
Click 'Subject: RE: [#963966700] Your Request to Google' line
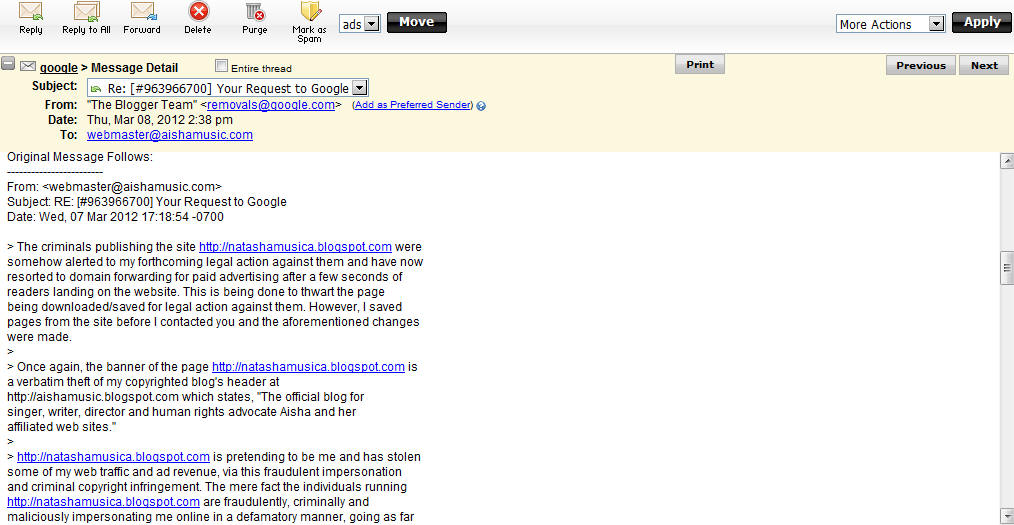click(x=147, y=202)
